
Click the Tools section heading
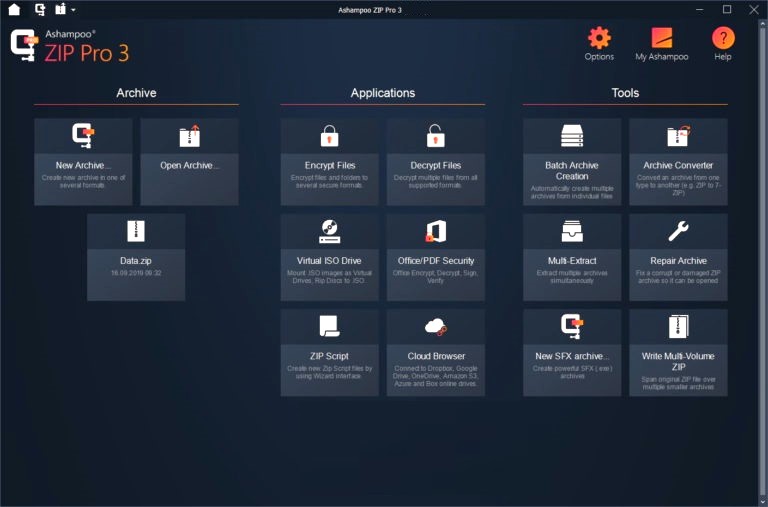(625, 93)
